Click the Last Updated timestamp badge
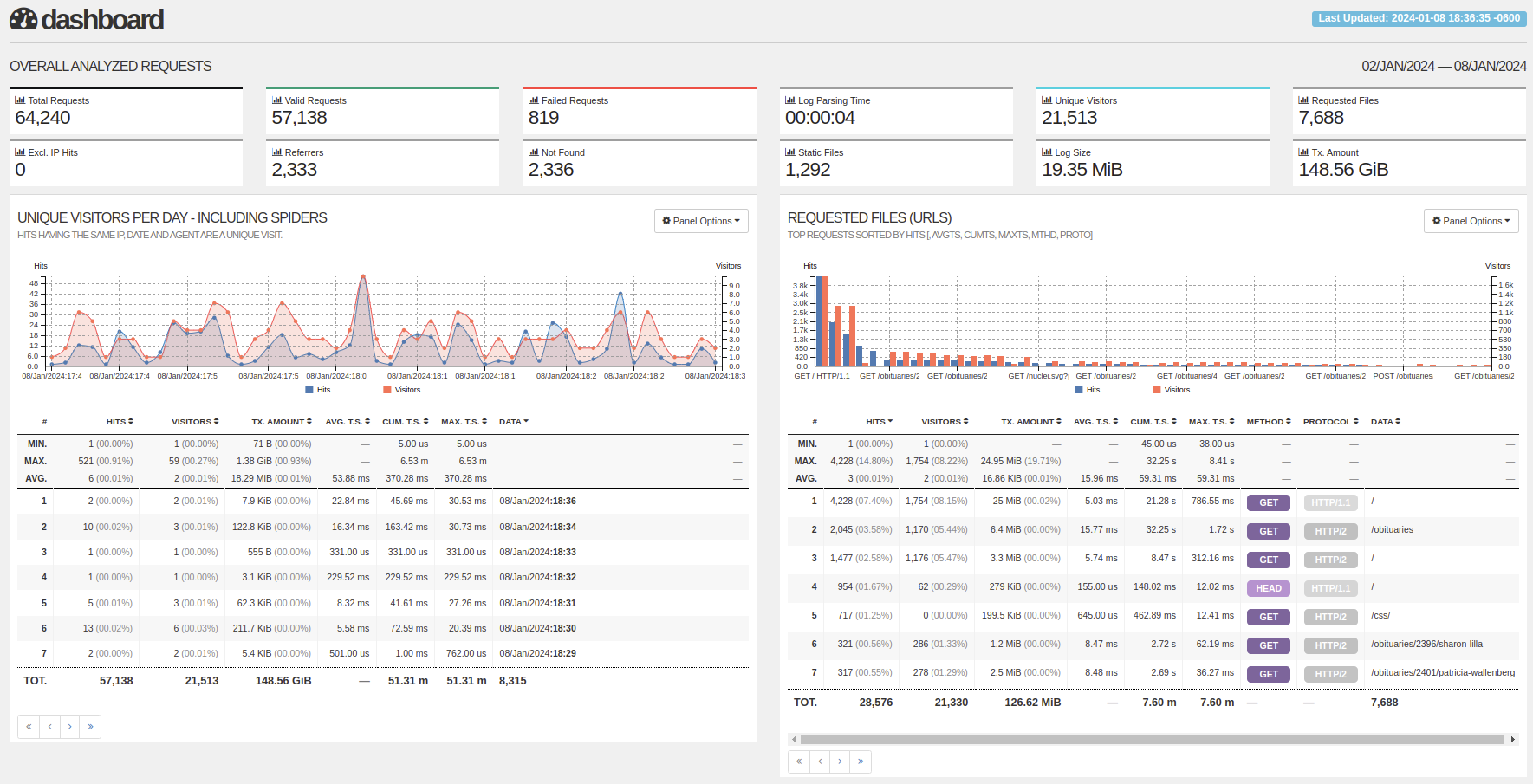The width and height of the screenshot is (1533, 784). 1419,18
